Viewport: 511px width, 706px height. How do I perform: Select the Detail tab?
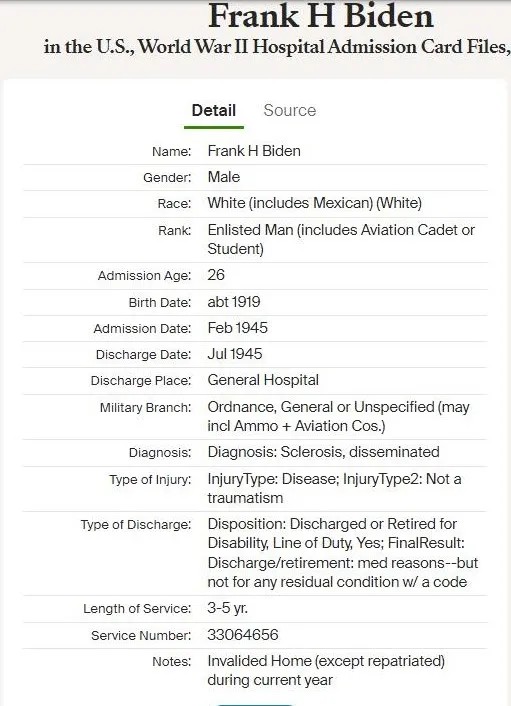214,110
